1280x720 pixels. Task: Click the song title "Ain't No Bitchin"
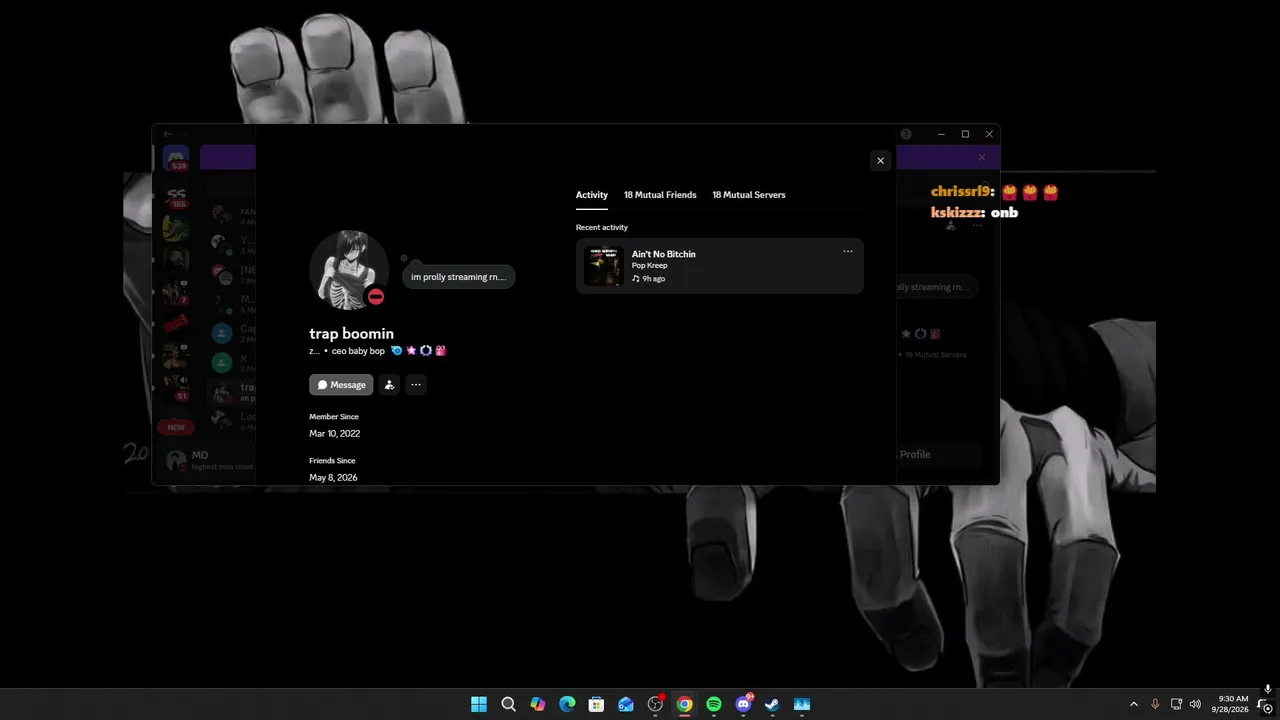[x=664, y=254]
